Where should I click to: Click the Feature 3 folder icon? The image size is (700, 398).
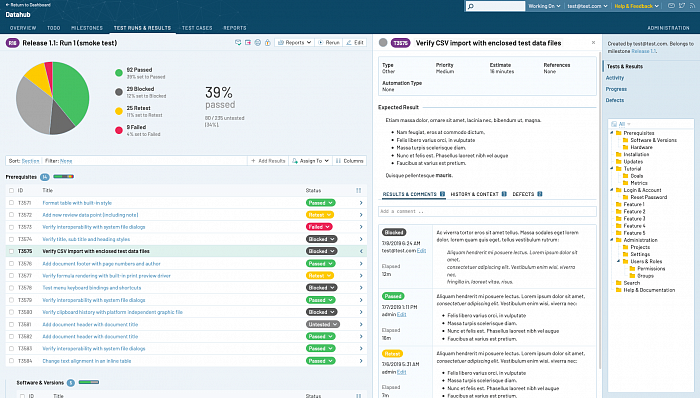618,219
